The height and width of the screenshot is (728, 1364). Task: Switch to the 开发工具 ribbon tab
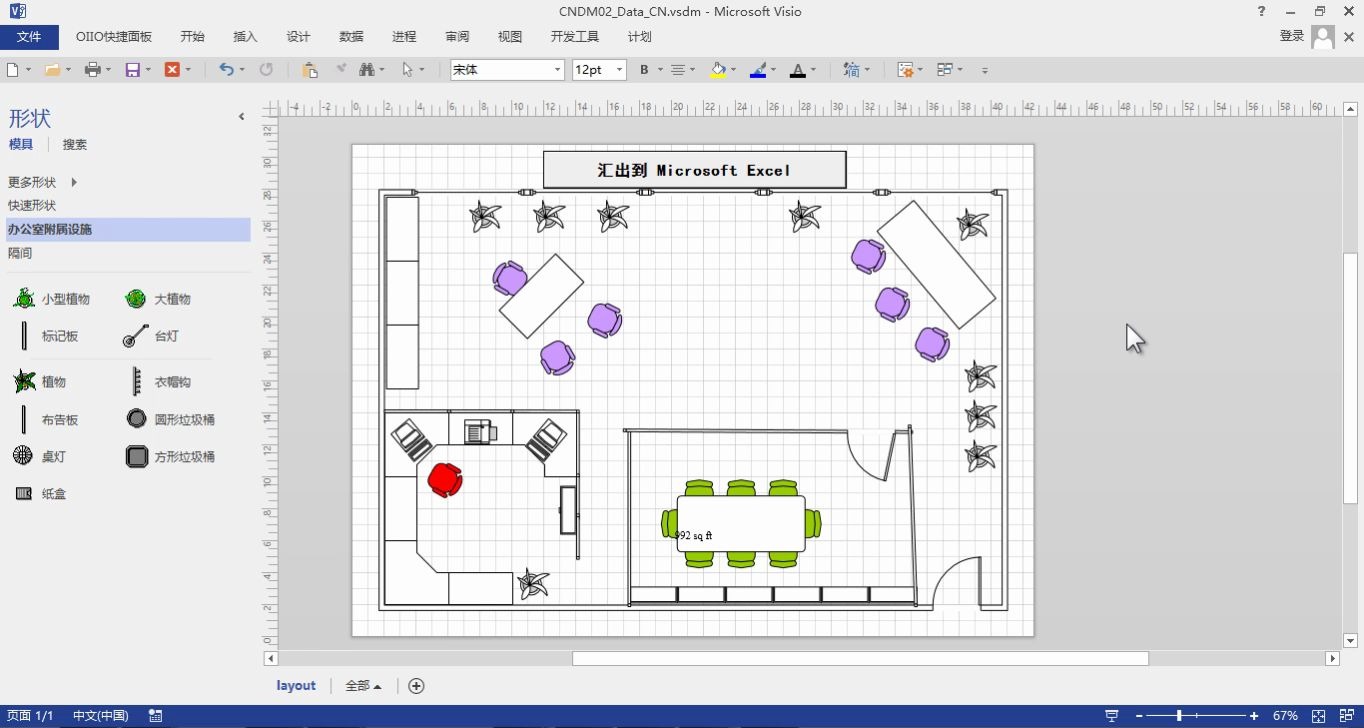click(x=575, y=36)
